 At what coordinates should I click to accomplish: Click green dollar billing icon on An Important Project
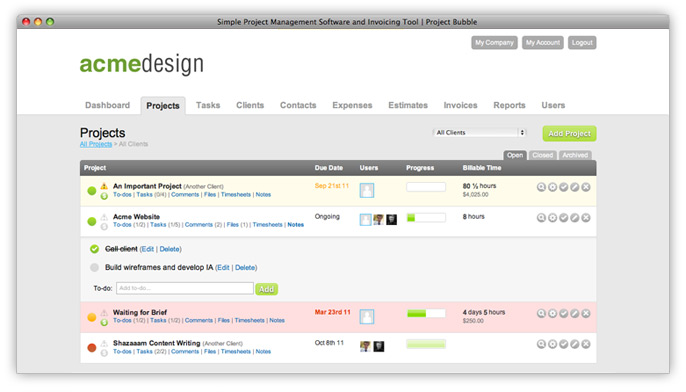point(104,196)
